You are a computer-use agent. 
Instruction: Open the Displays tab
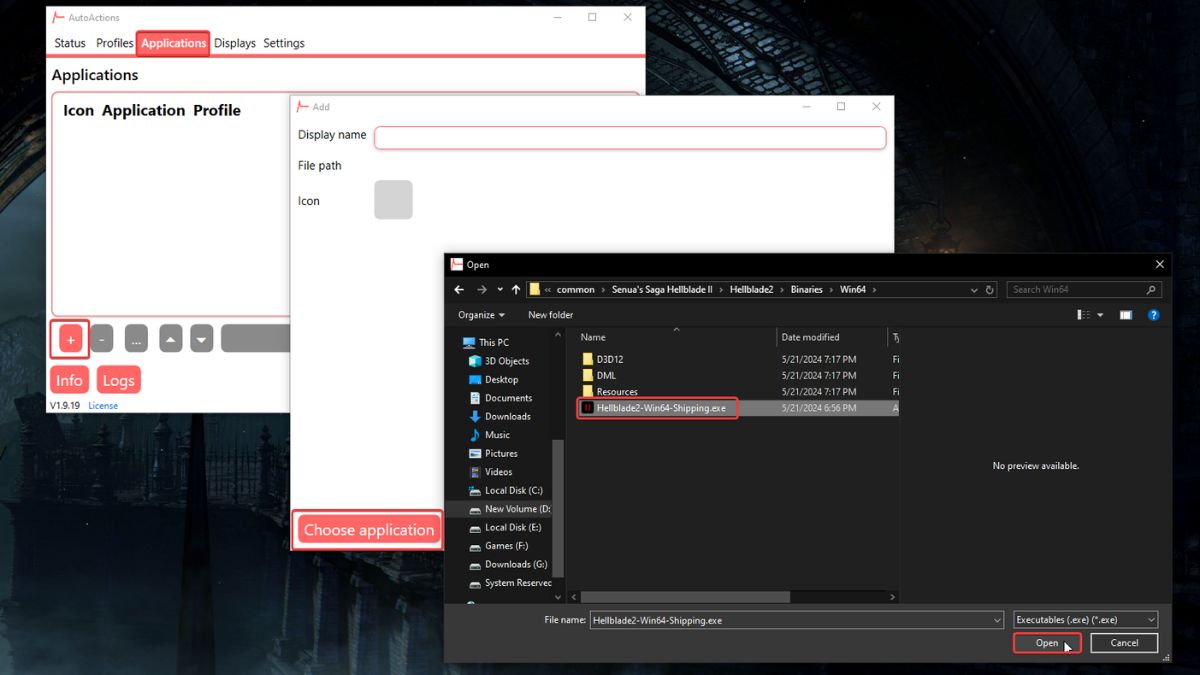coord(235,43)
